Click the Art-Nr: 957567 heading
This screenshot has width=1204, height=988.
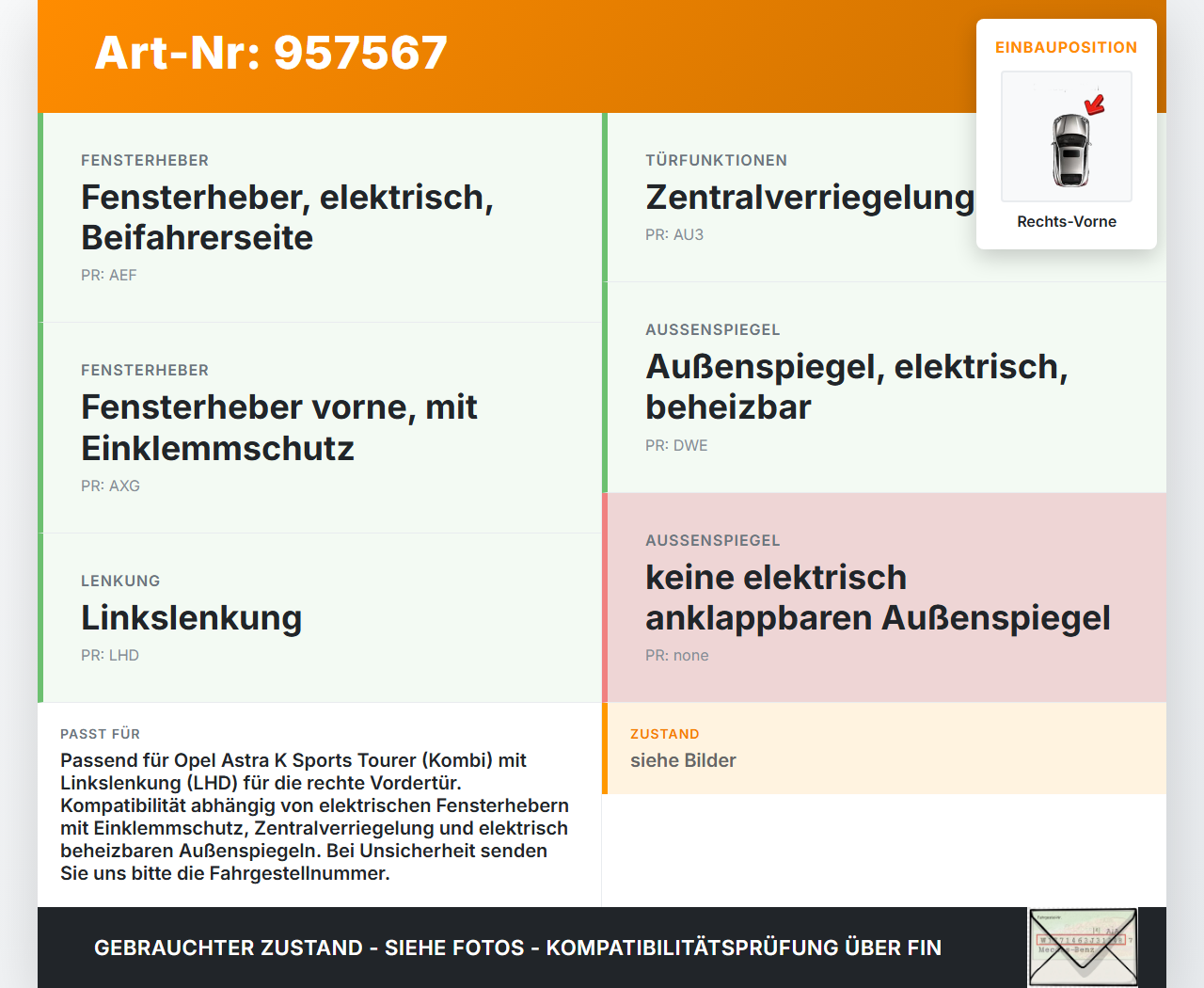click(x=271, y=54)
